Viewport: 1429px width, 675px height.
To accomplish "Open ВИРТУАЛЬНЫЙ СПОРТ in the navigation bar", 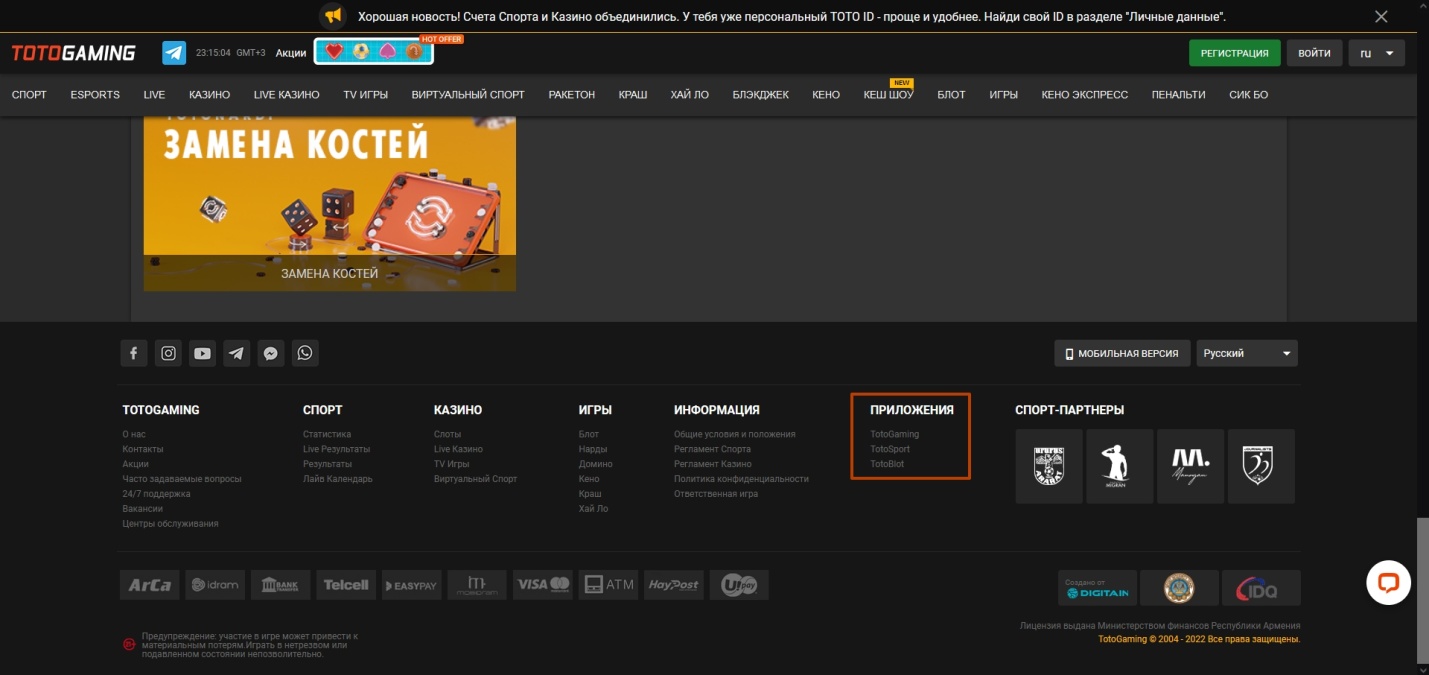I will (x=468, y=95).
